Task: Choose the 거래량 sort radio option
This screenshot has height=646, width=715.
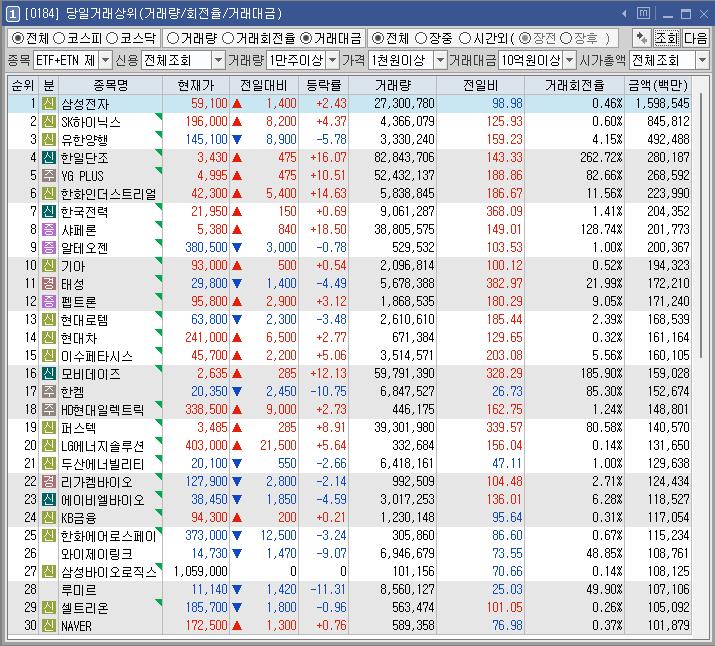Action: point(172,38)
